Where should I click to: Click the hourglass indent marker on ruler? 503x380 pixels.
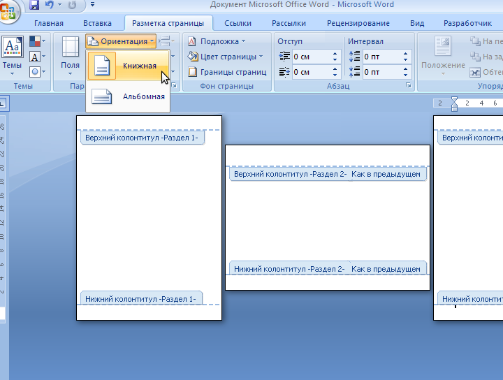[x=454, y=103]
